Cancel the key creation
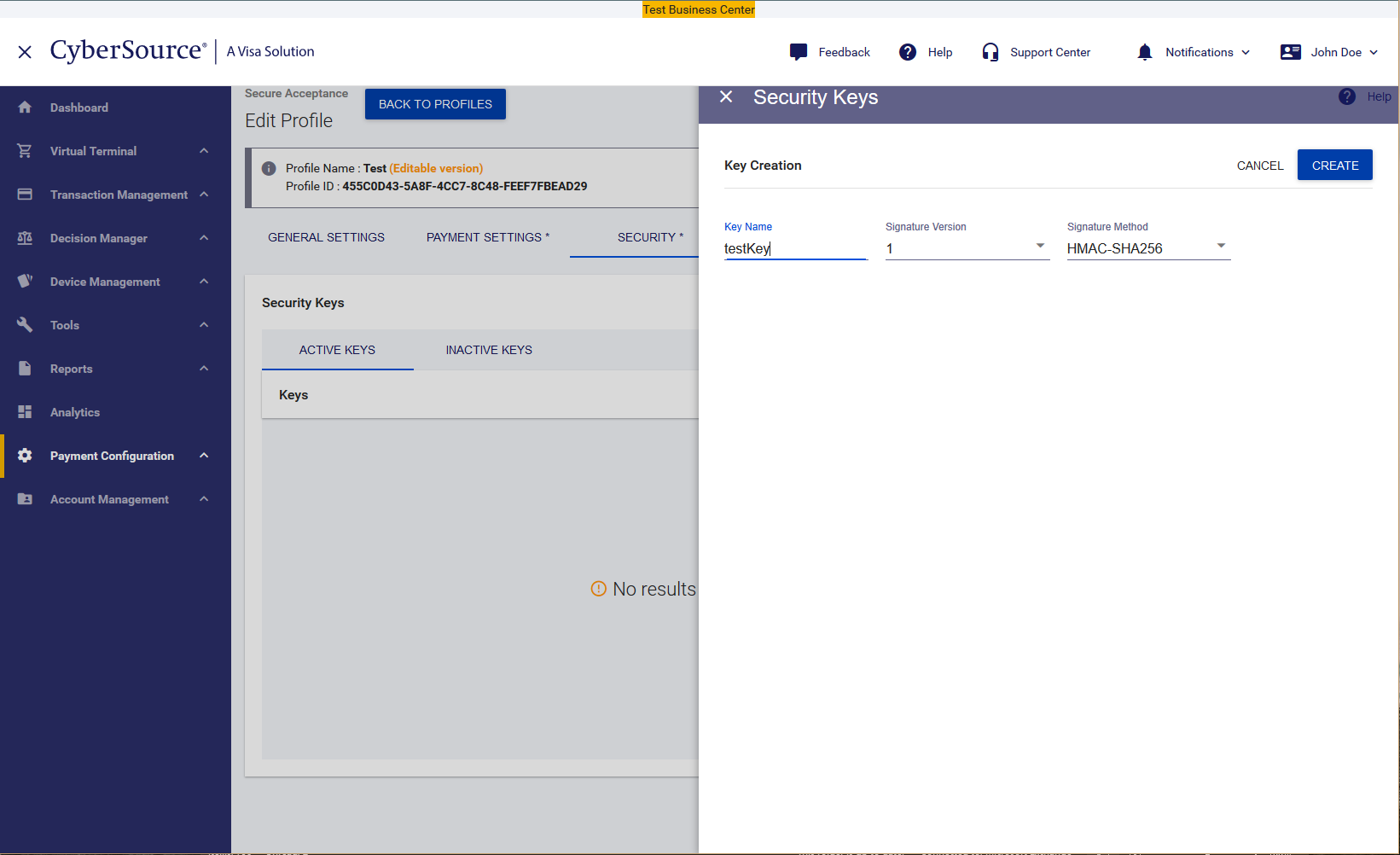This screenshot has width=1400, height=855. 1259,166
